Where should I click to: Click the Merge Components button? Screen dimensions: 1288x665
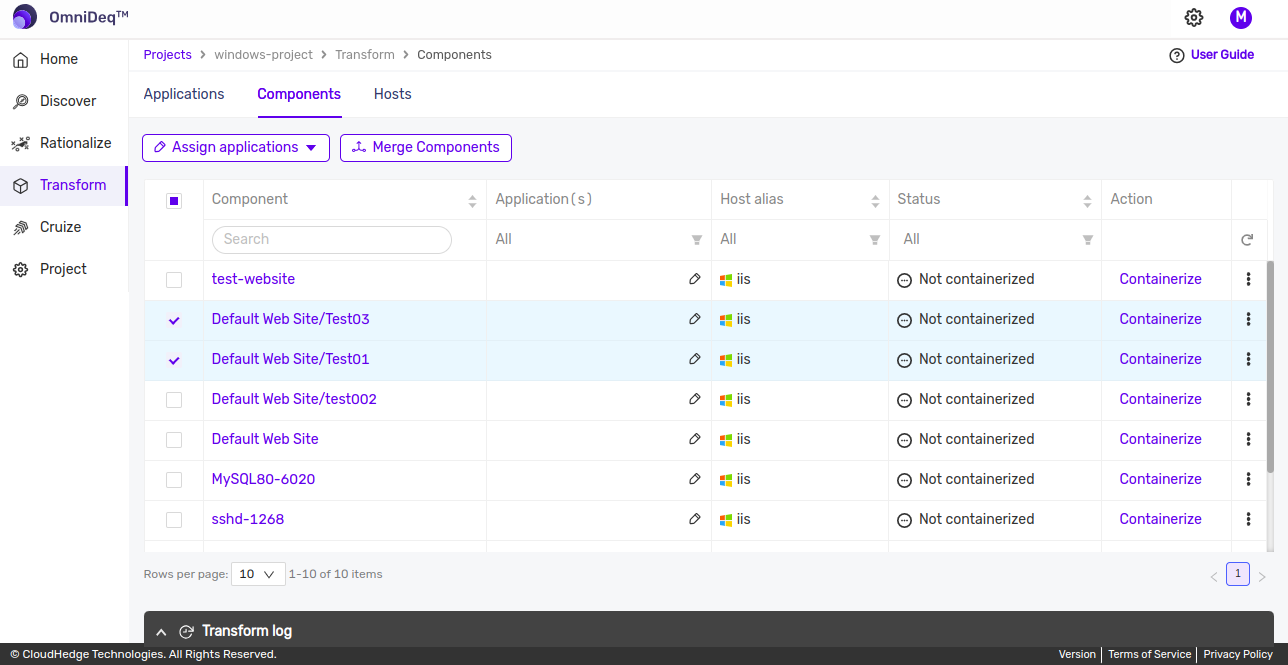(x=426, y=148)
